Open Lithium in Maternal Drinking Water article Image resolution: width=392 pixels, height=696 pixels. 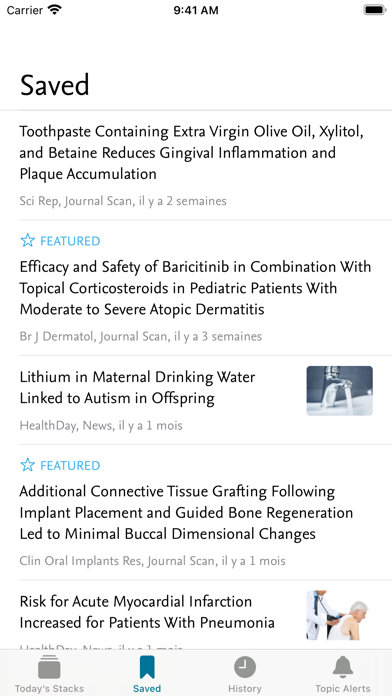tap(196, 400)
